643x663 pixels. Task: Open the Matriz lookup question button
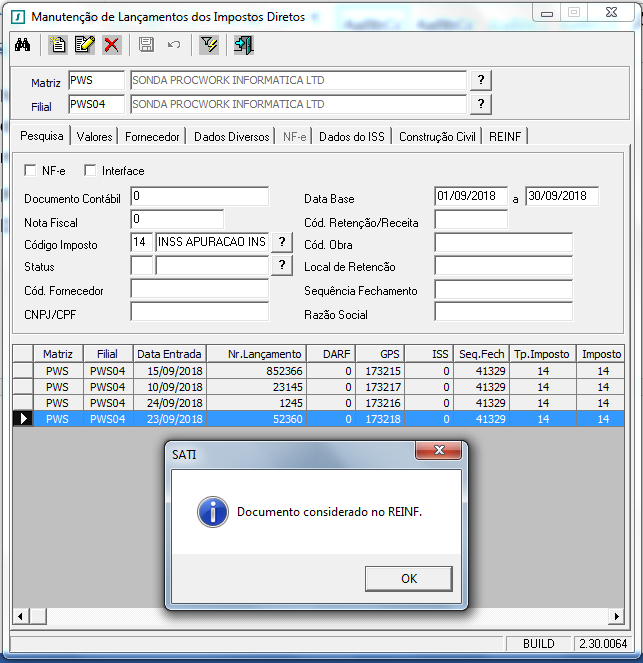(x=481, y=80)
